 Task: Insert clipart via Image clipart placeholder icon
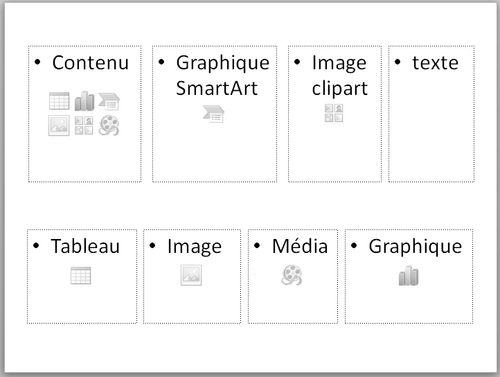(334, 113)
